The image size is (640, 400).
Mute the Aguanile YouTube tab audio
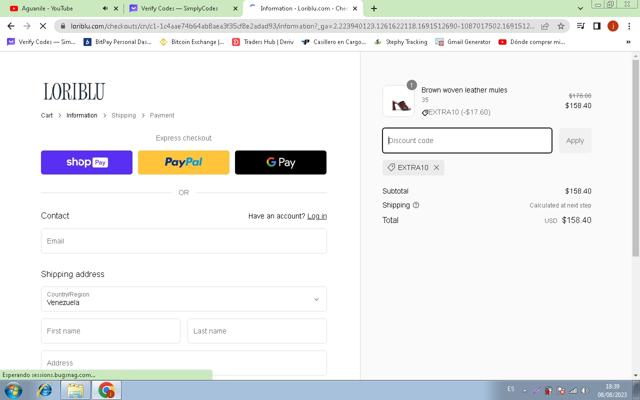105,8
